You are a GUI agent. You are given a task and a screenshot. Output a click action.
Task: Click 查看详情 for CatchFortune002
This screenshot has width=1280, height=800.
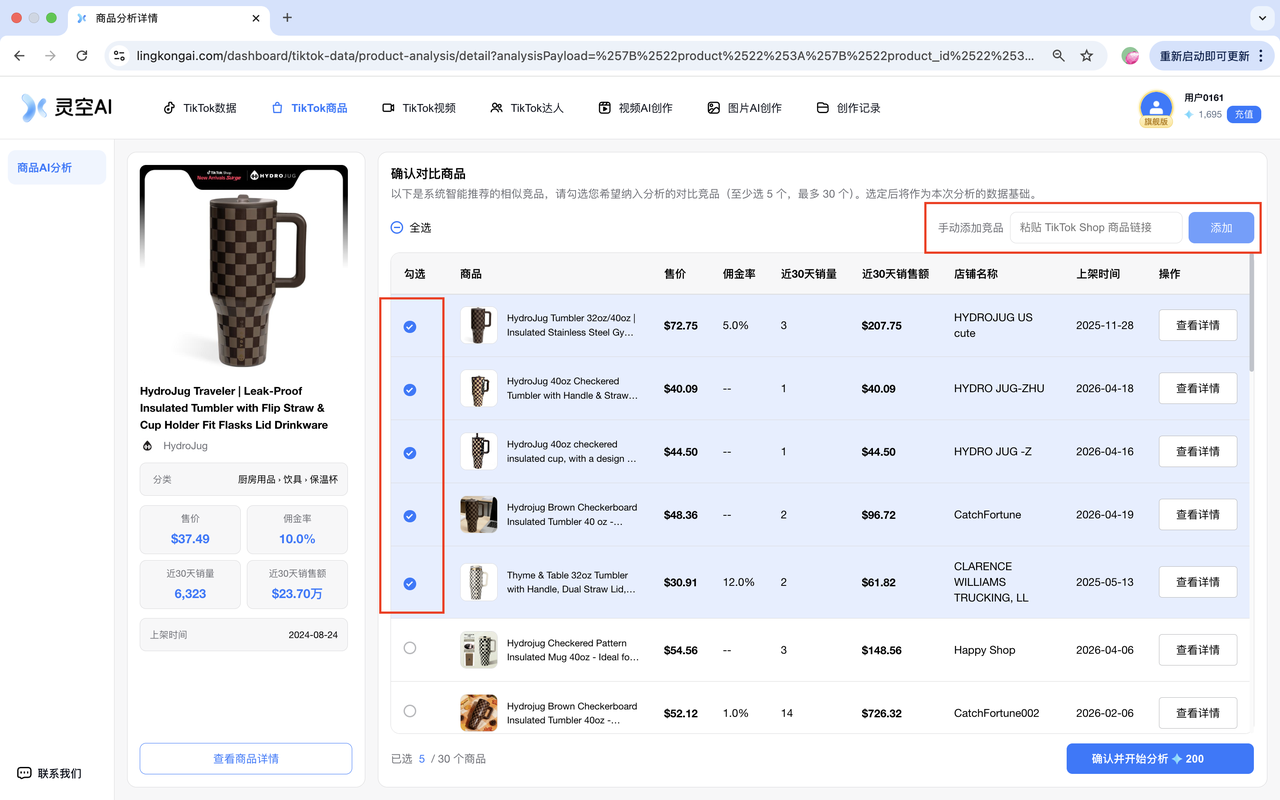point(1197,713)
